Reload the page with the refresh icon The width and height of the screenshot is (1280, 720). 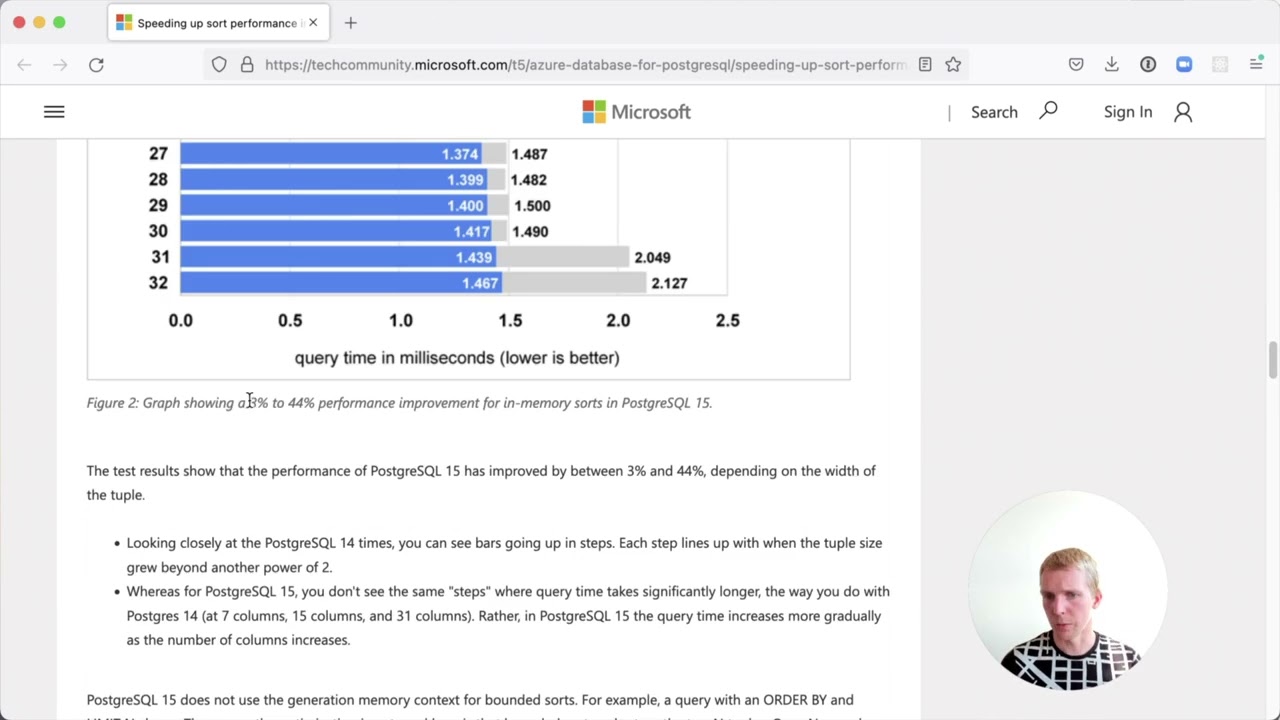[x=96, y=65]
